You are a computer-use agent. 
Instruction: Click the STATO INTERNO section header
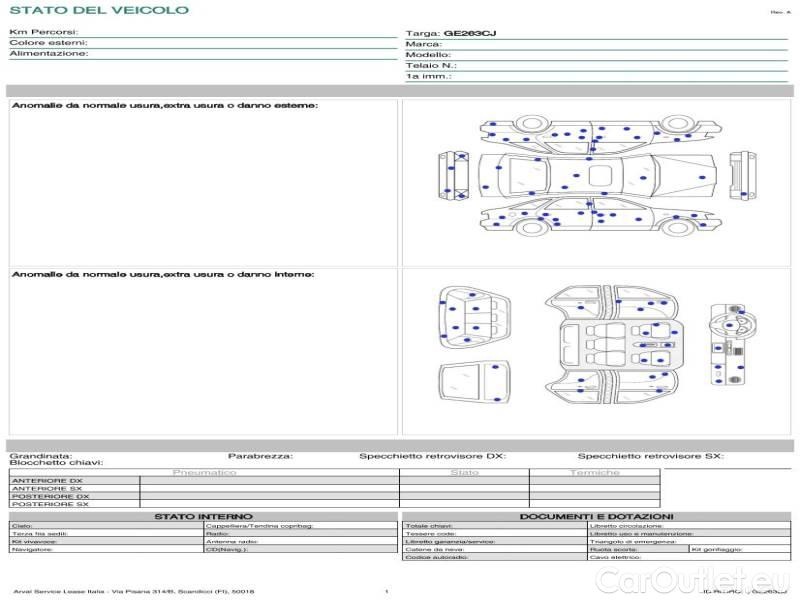tap(203, 516)
